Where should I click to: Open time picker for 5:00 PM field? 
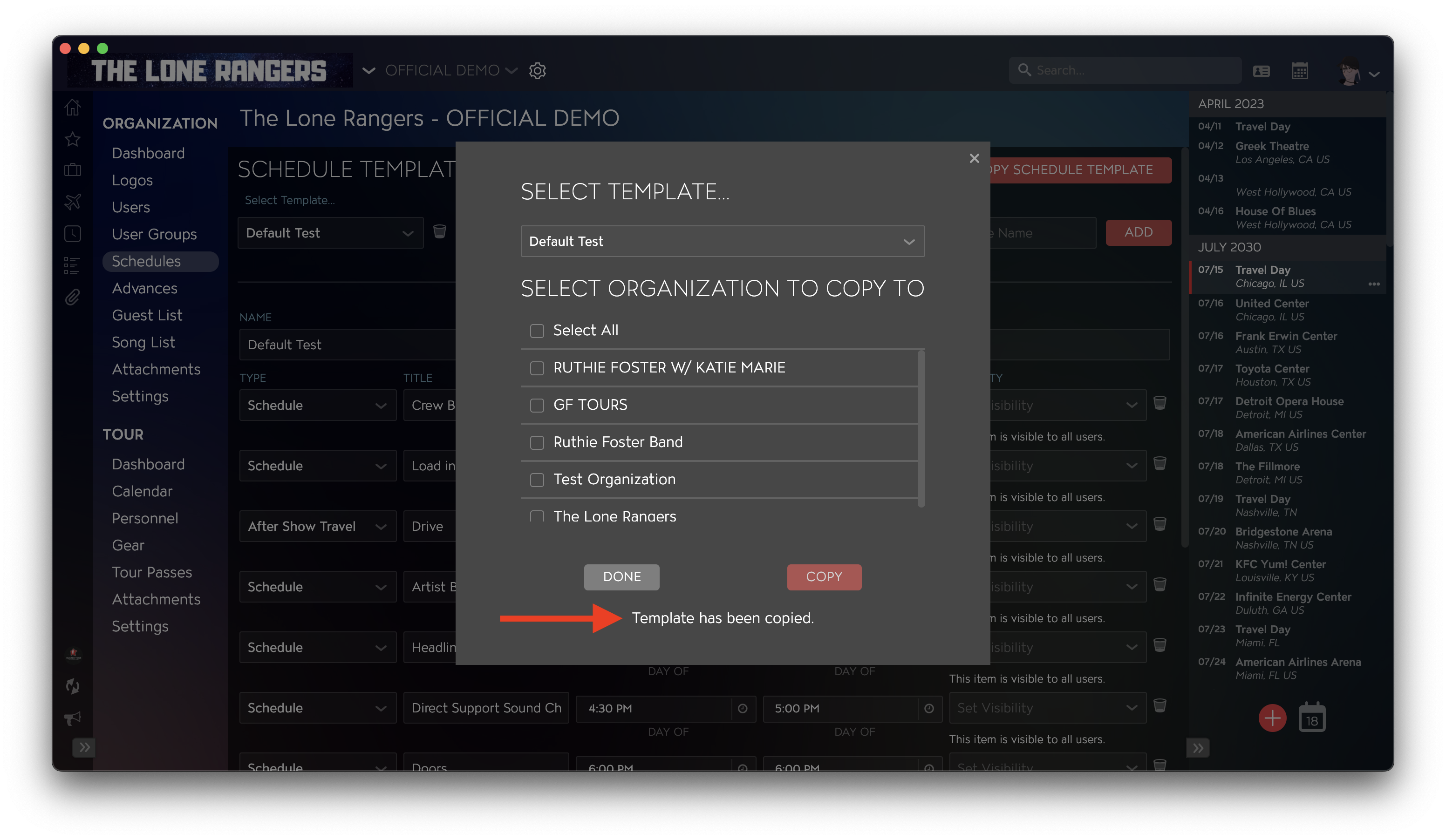click(929, 709)
